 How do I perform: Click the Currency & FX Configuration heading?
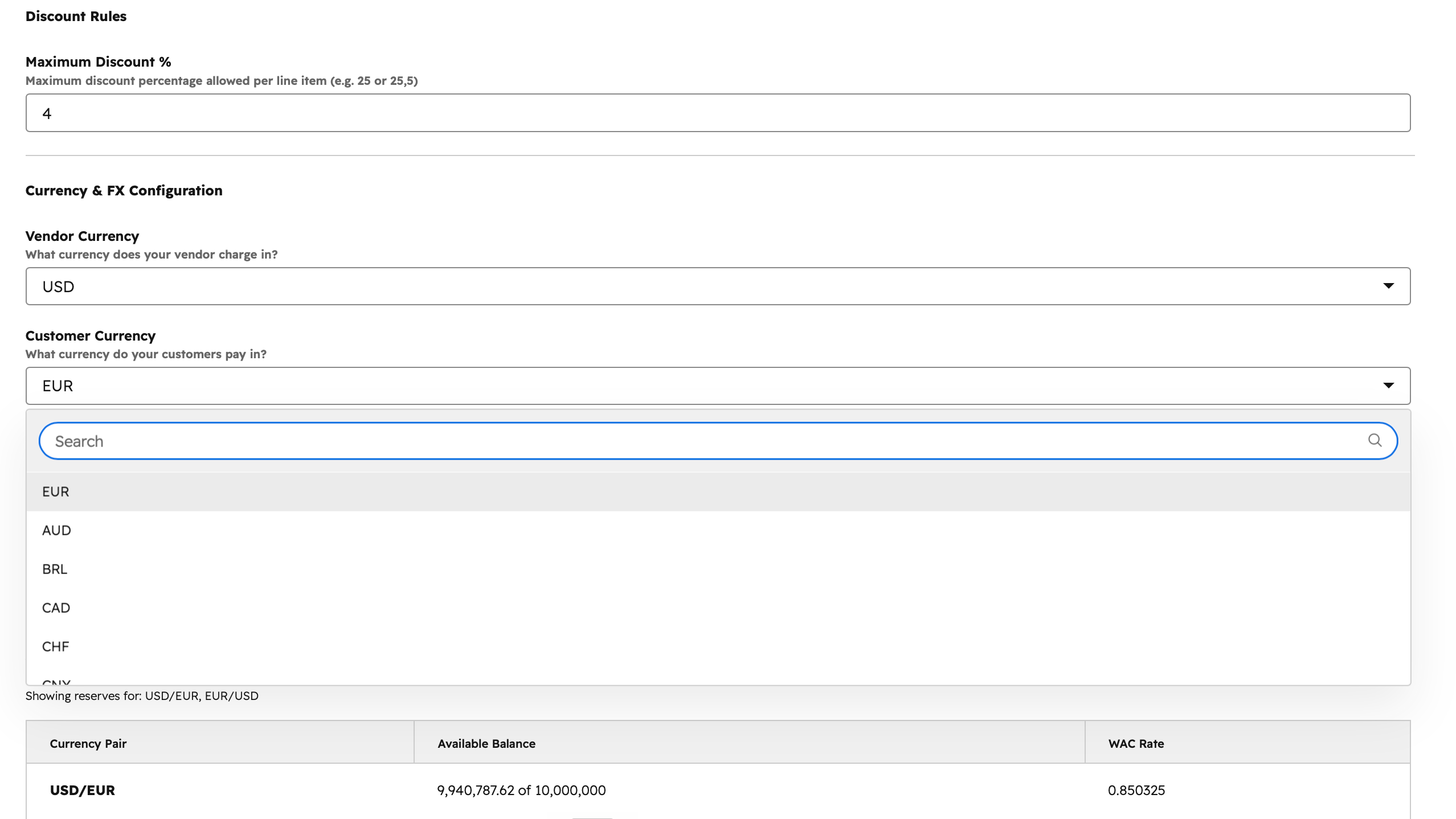[x=124, y=190]
